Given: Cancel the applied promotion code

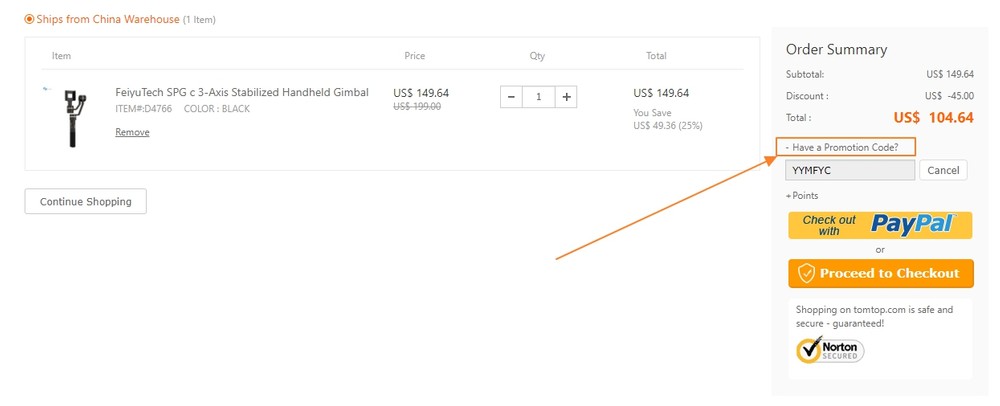Looking at the screenshot, I should 943,170.
